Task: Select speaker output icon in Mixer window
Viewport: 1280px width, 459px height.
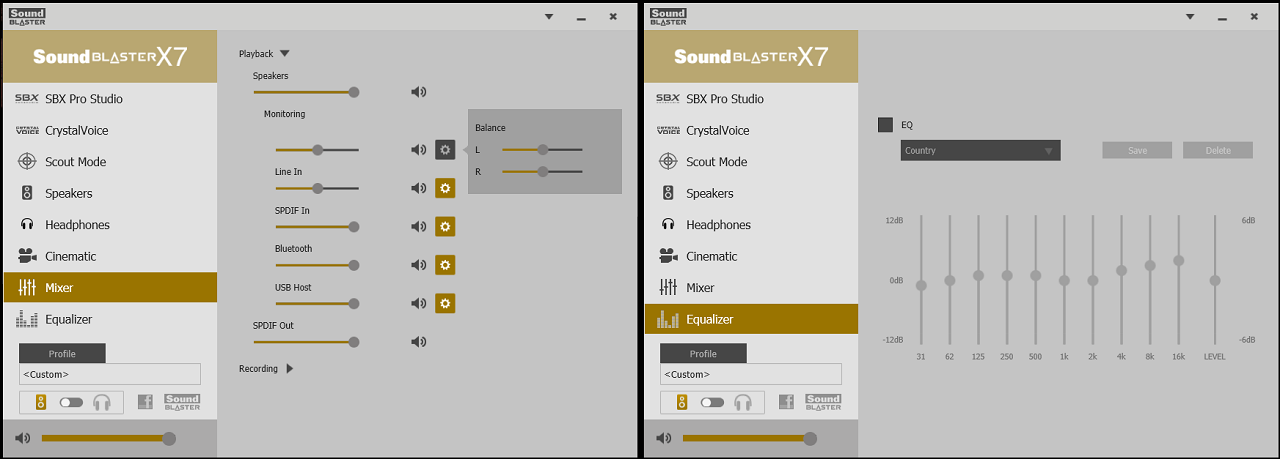Action: pos(41,402)
